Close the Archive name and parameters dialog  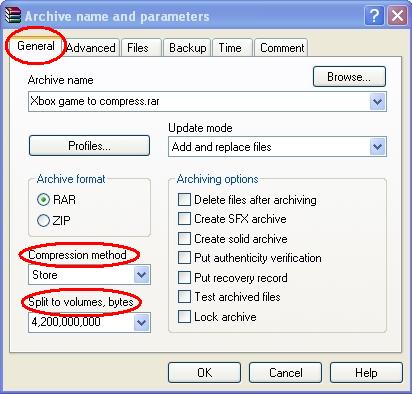397,15
